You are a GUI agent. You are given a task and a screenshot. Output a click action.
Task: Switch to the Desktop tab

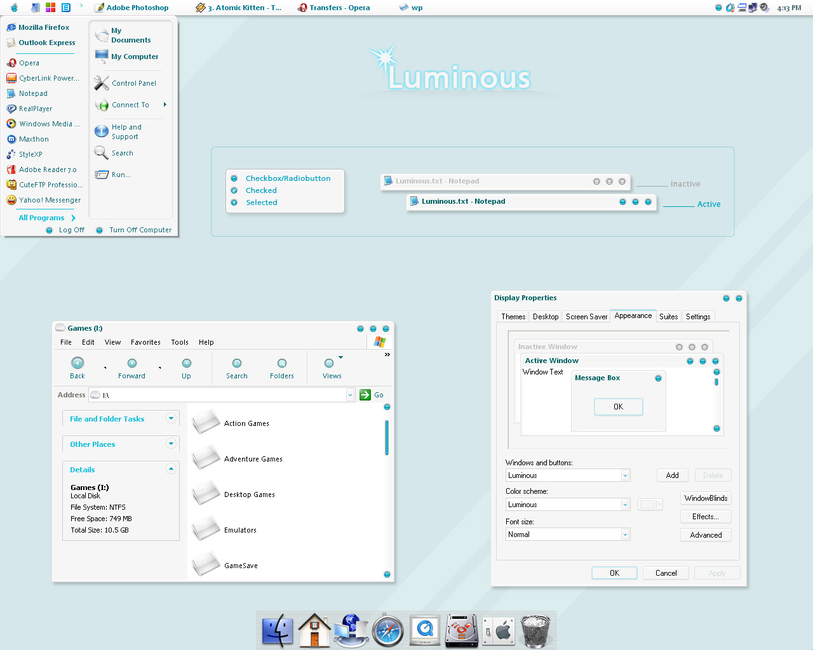coord(545,317)
